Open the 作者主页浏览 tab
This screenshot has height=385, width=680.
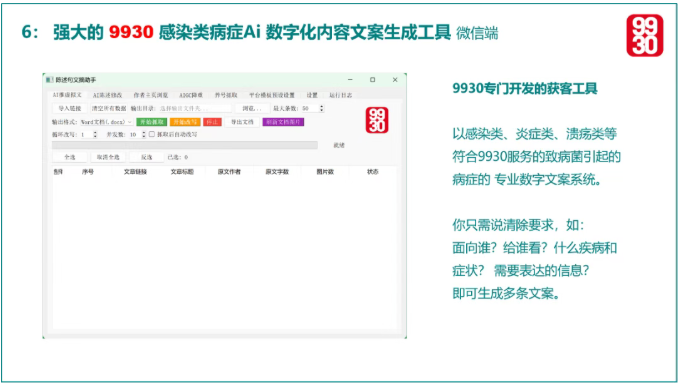[150, 95]
